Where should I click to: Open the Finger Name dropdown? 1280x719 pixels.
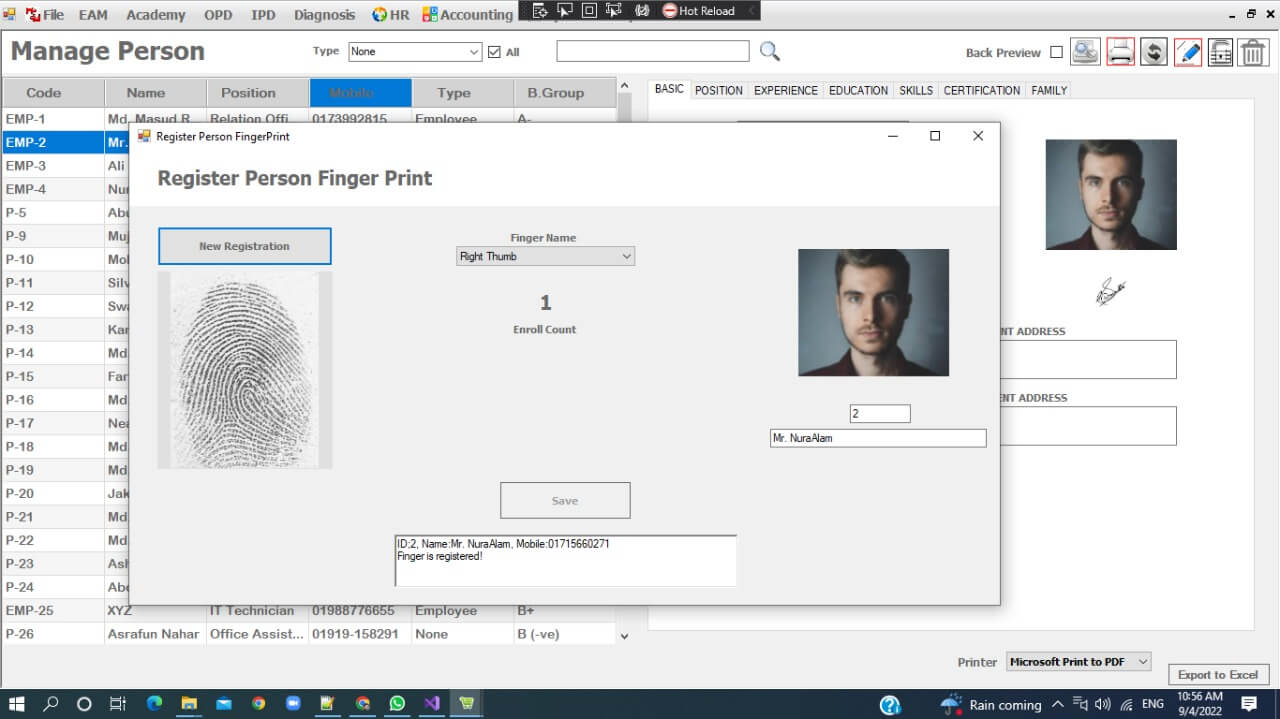(x=545, y=257)
